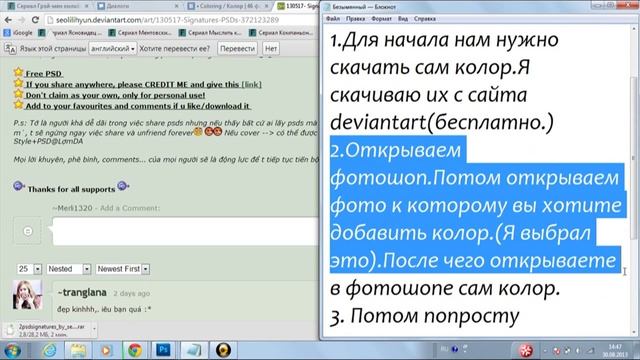Screen dimensions: 640x360
Task: Click the address bar URL
Action: click(168, 20)
